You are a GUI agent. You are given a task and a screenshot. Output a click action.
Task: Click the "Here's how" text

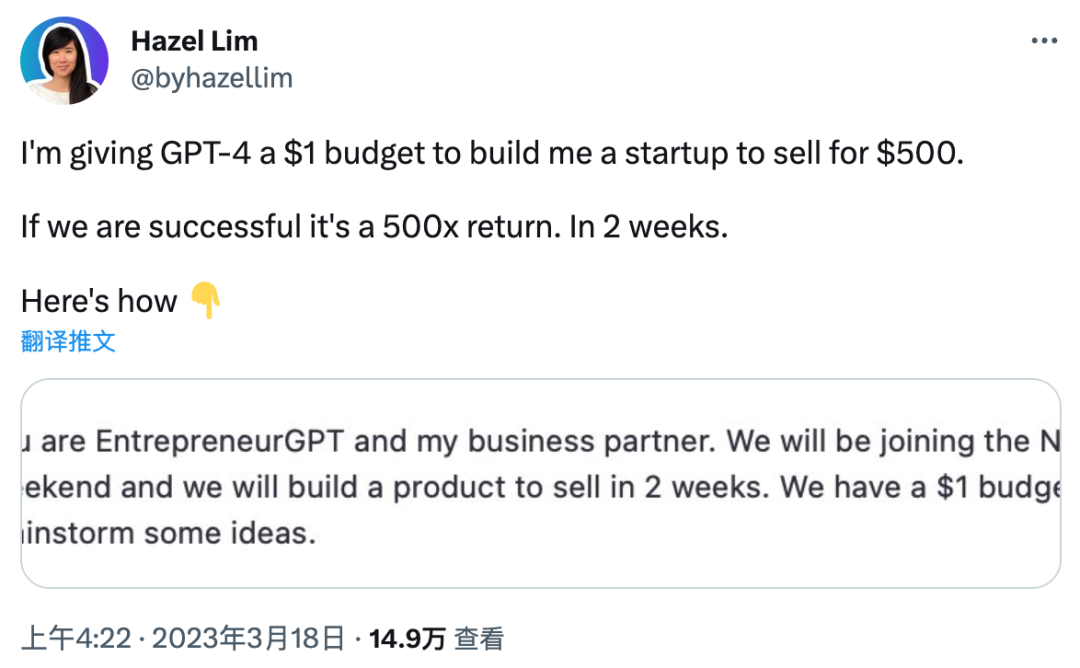coord(98,300)
